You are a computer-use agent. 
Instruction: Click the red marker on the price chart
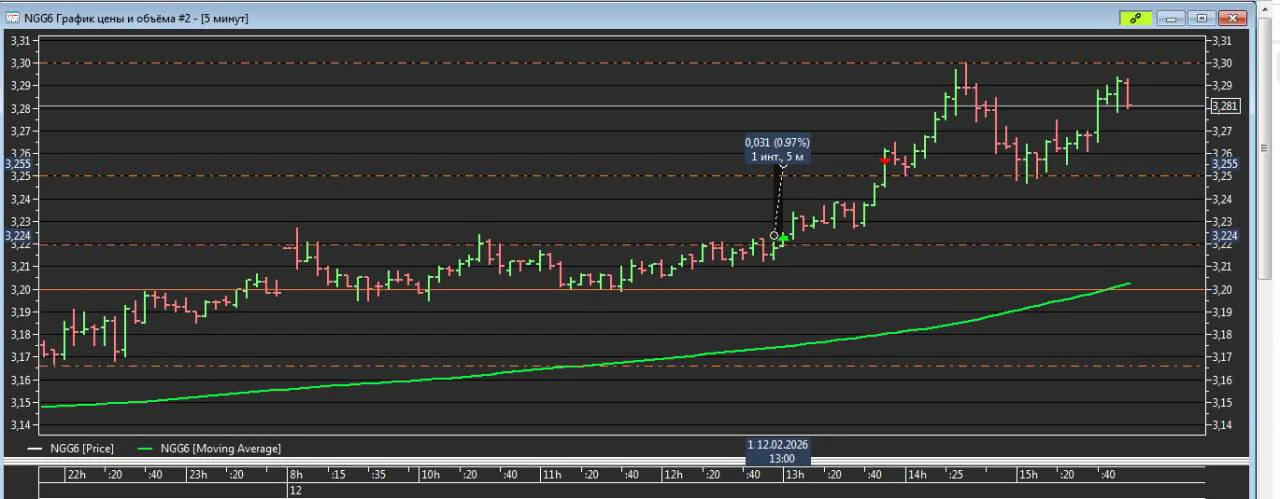coord(885,160)
